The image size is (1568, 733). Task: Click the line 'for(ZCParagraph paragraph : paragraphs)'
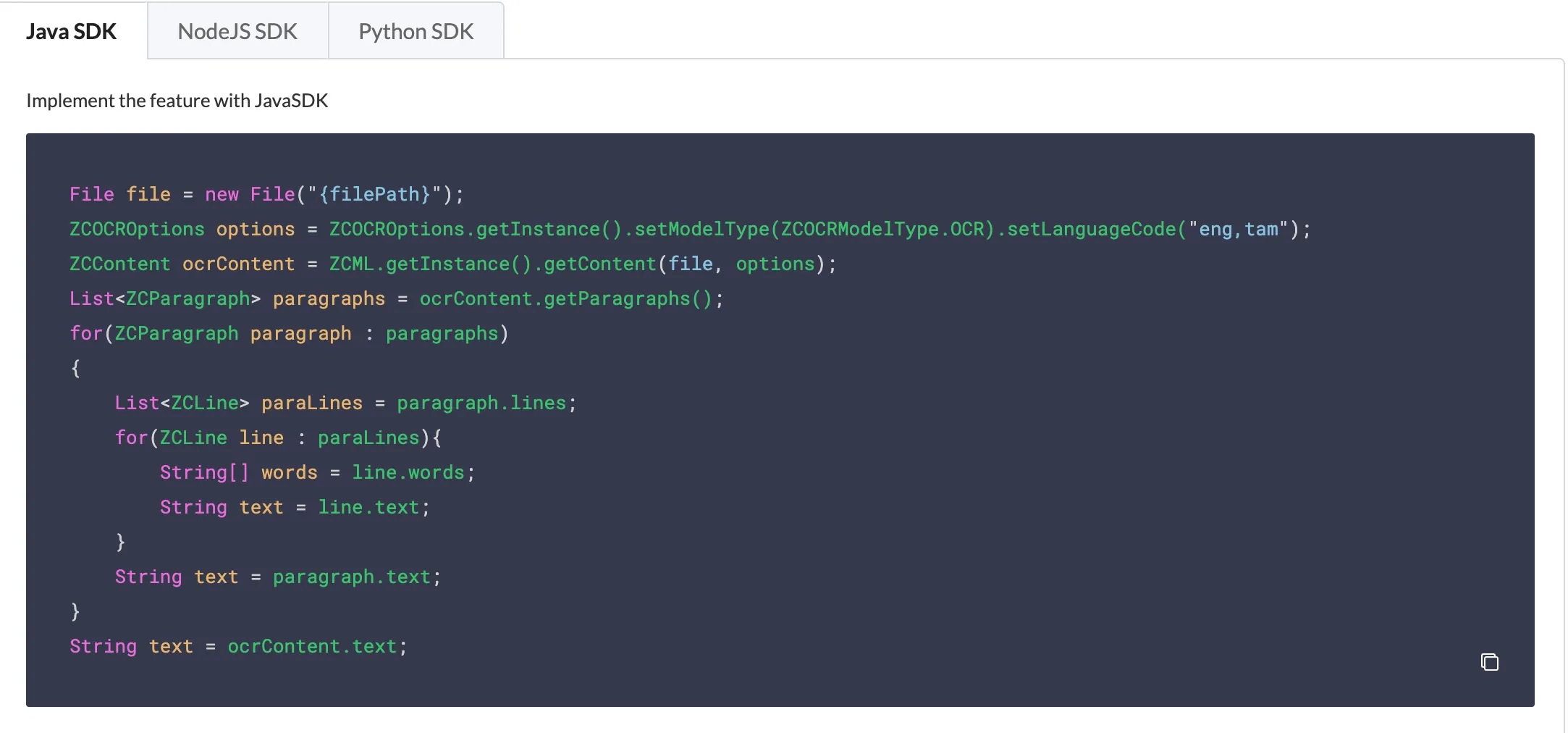290,333
